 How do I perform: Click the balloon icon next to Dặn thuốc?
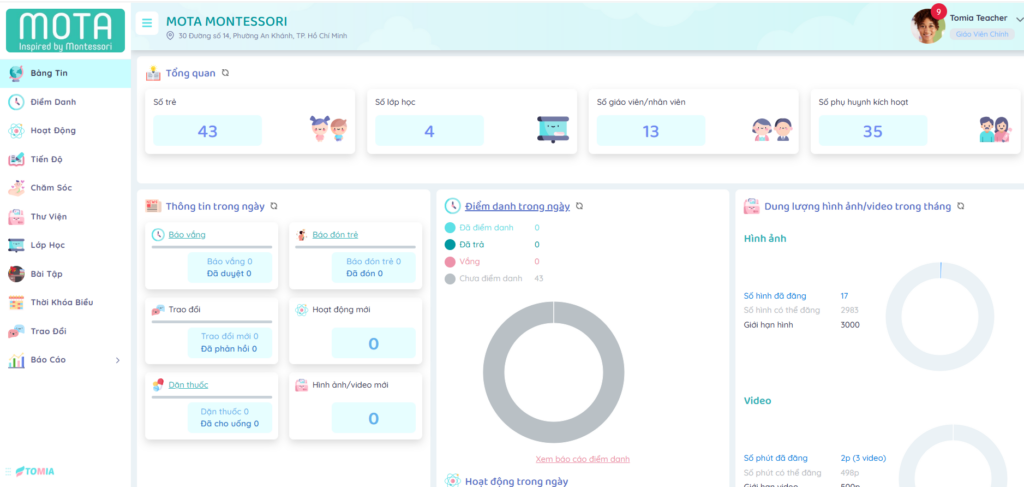pyautogui.click(x=157, y=385)
